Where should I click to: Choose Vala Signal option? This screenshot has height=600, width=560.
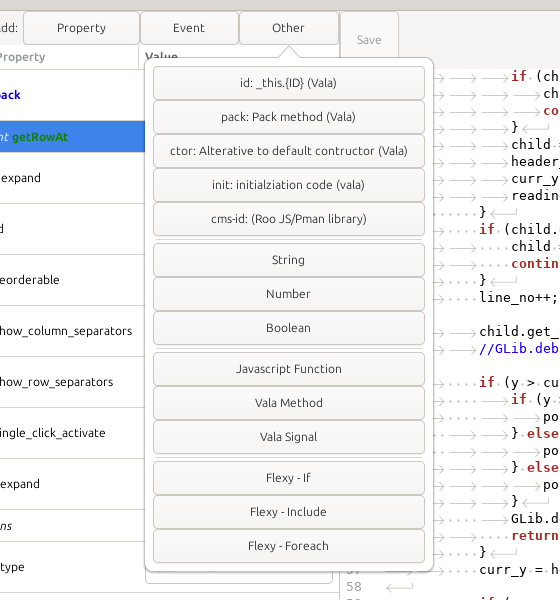tap(289, 437)
